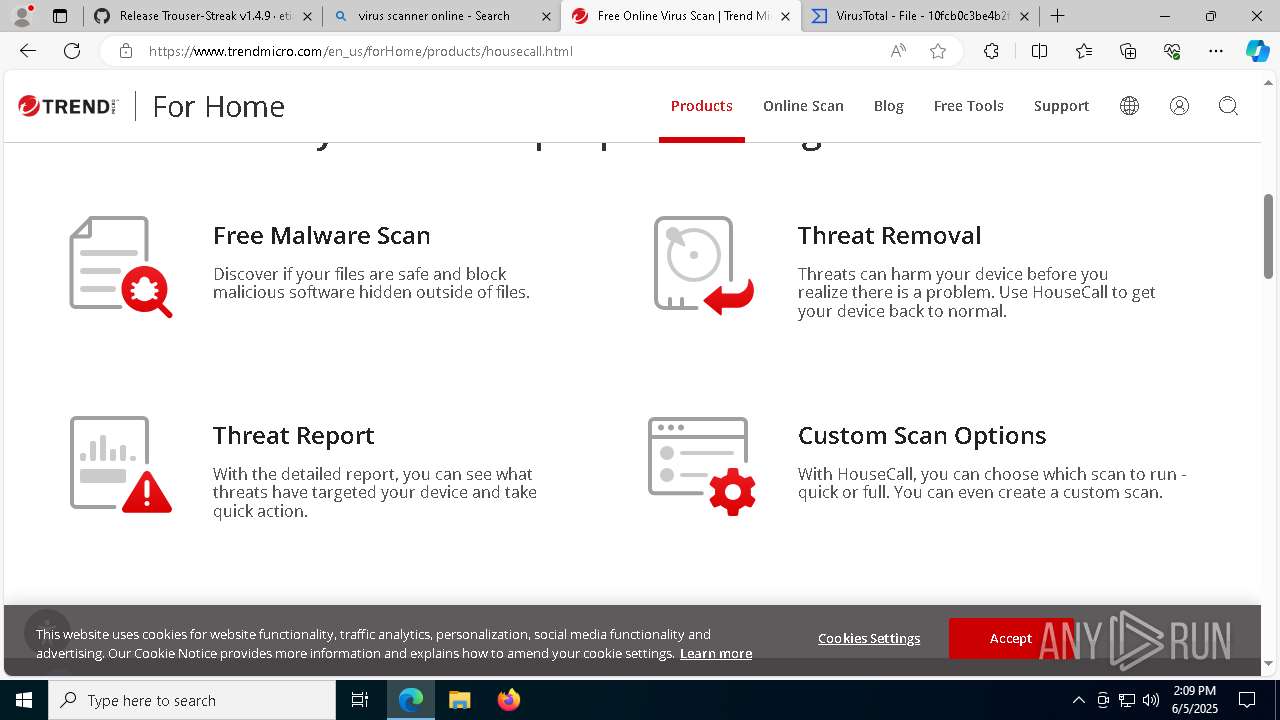The height and width of the screenshot is (720, 1280).
Task: Click the For Home heading link
Action: (218, 106)
